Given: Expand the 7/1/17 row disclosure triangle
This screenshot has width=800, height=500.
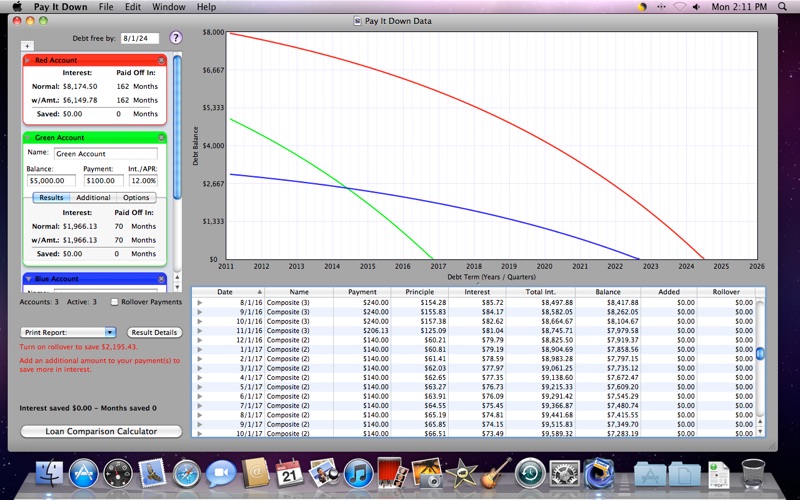Looking at the screenshot, I should tap(199, 406).
